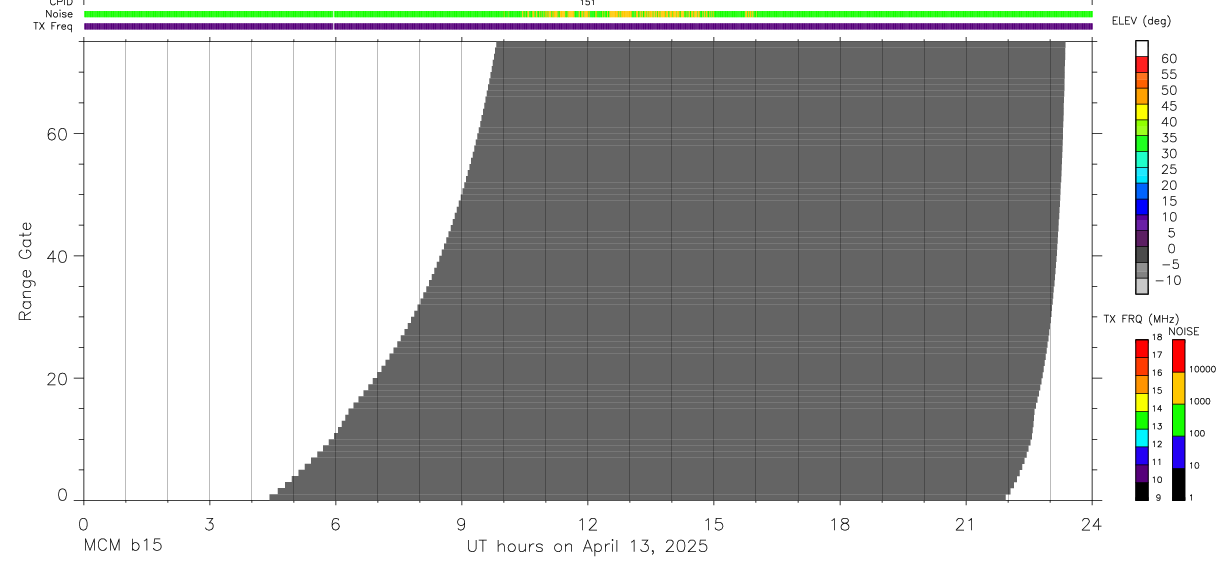Screen dimensions: 1228x567
Task: Click the green 30–35 degree elevation swatch
Action: [x=1141, y=143]
